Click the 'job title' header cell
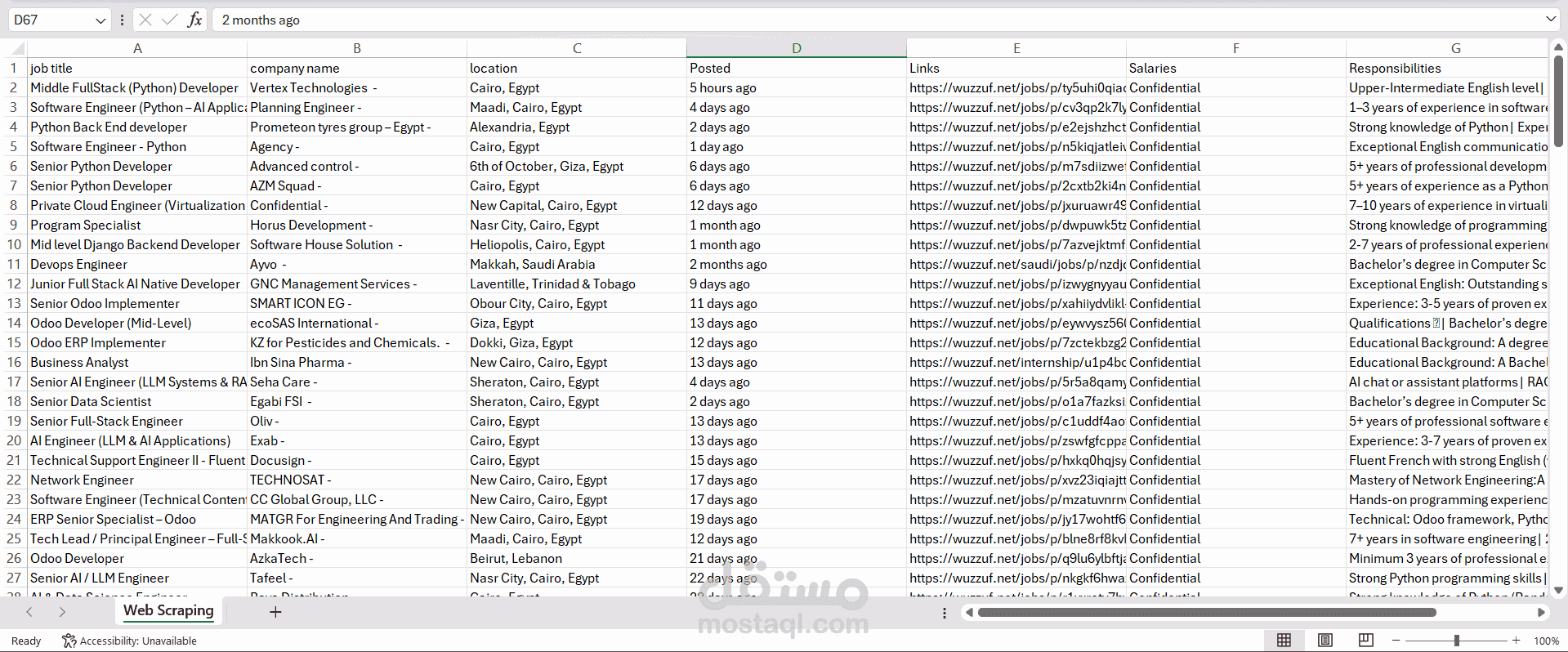The height and width of the screenshot is (652, 1568). (137, 68)
